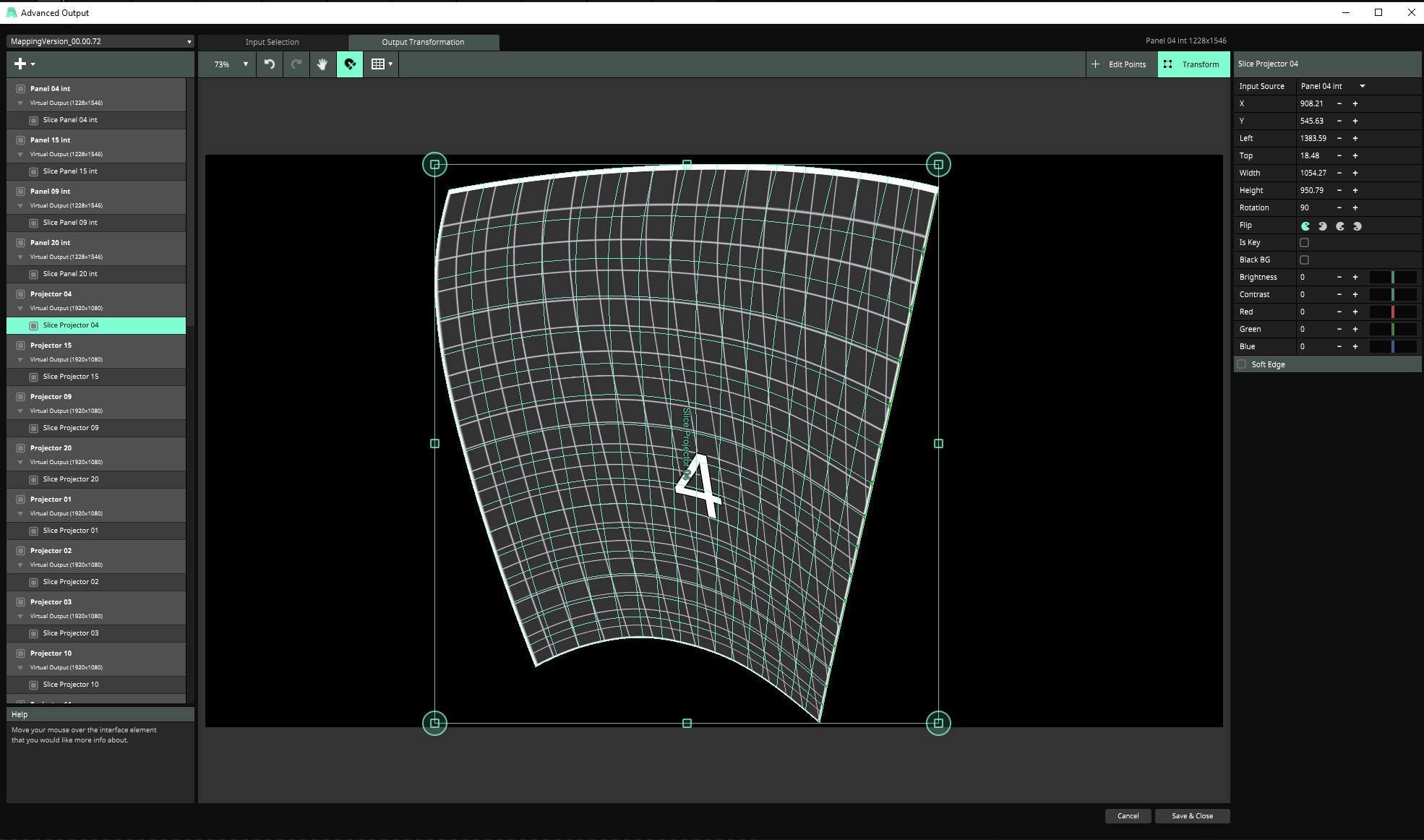Open the MappingVersion_00.00.72 preset dropdown
The image size is (1424, 840).
click(x=100, y=41)
